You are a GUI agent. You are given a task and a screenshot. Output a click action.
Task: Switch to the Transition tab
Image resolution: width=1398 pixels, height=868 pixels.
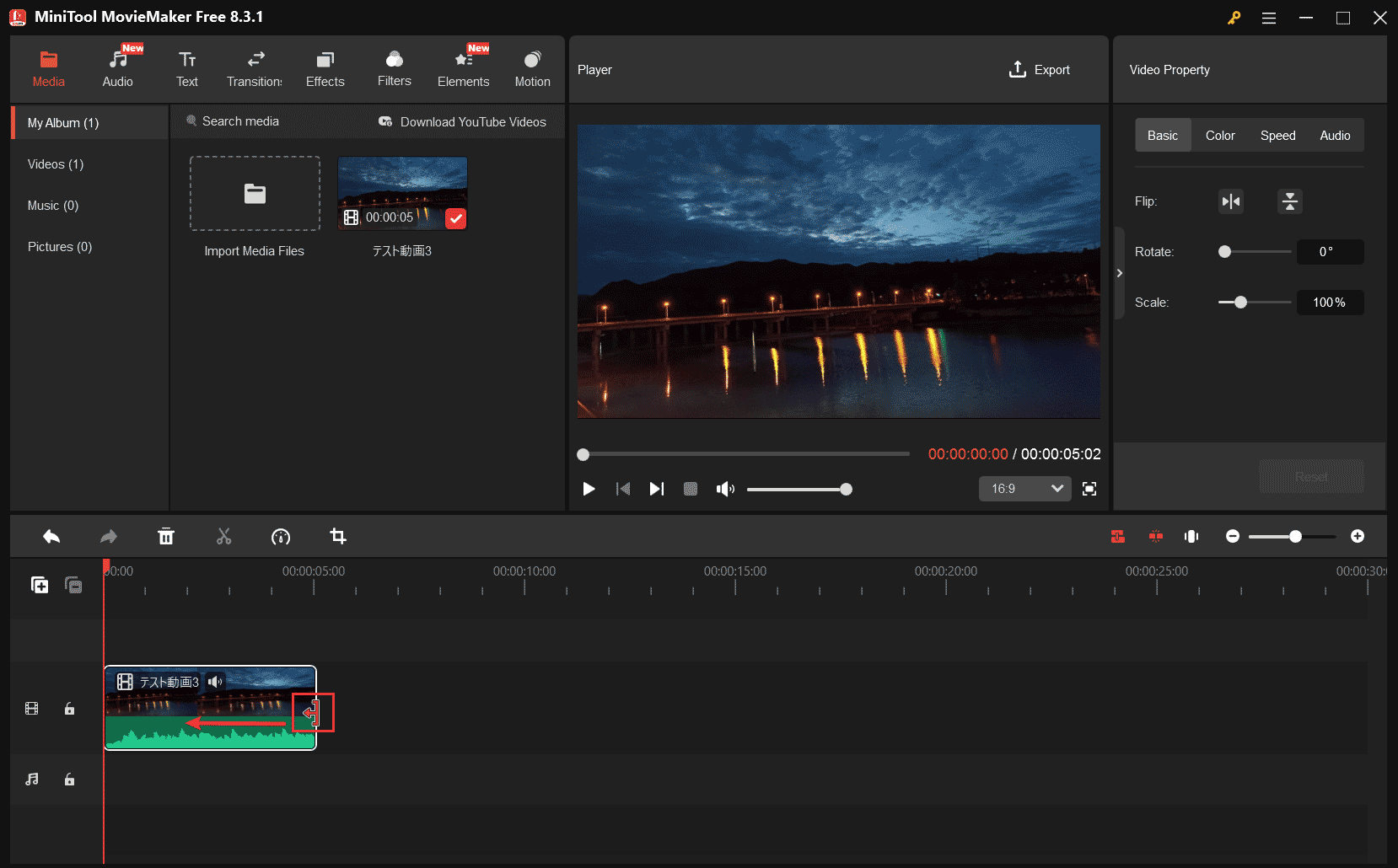coord(255,69)
